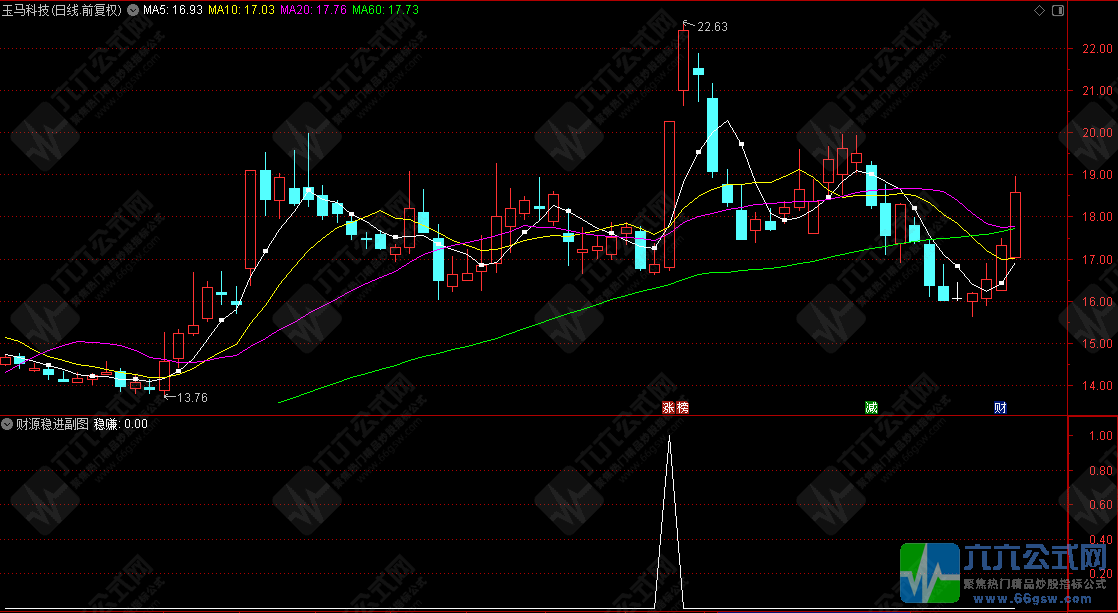
Task: Click the red 榜 event marker
Action: tap(682, 407)
